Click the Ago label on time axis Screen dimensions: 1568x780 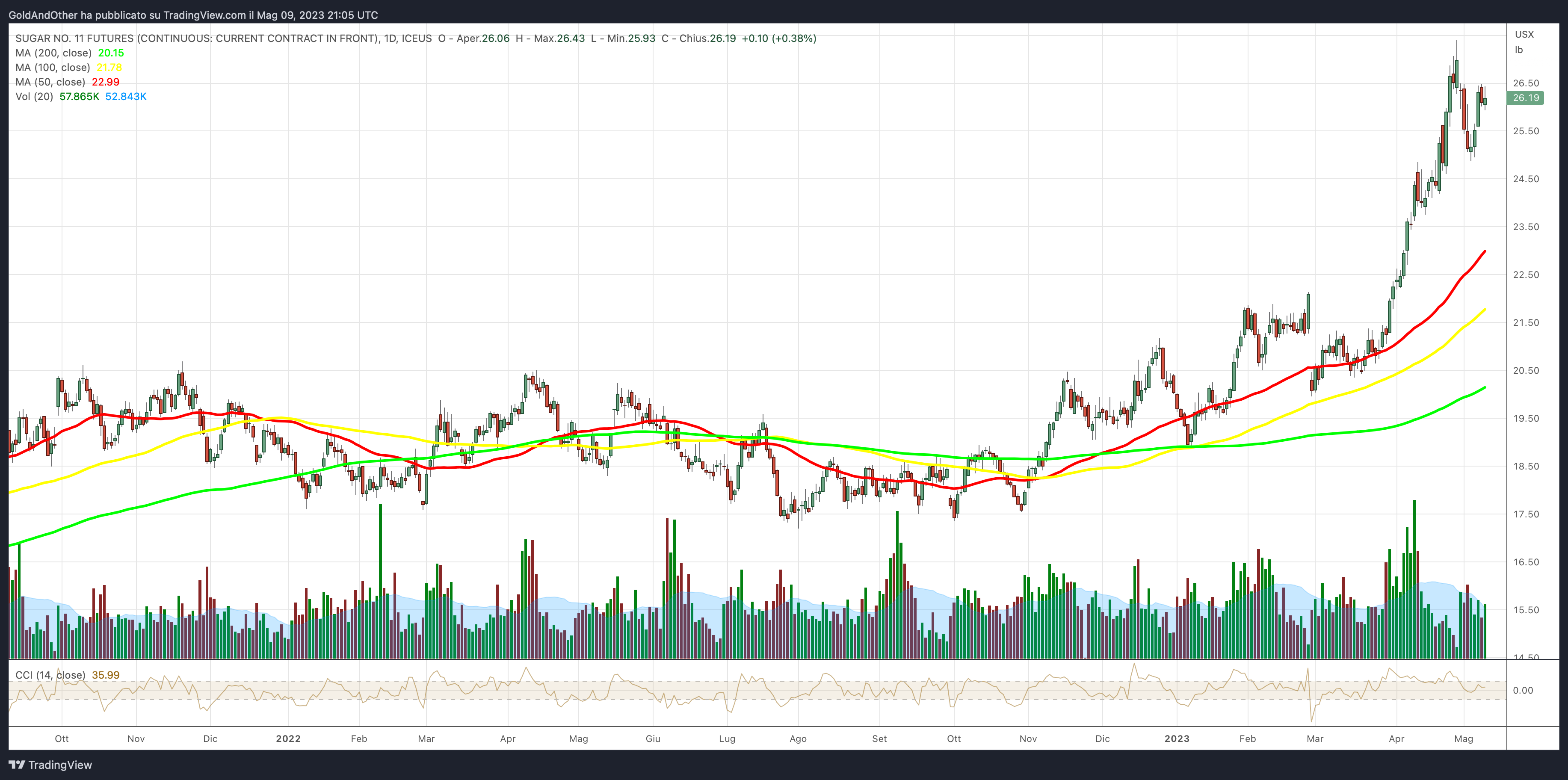point(797,739)
